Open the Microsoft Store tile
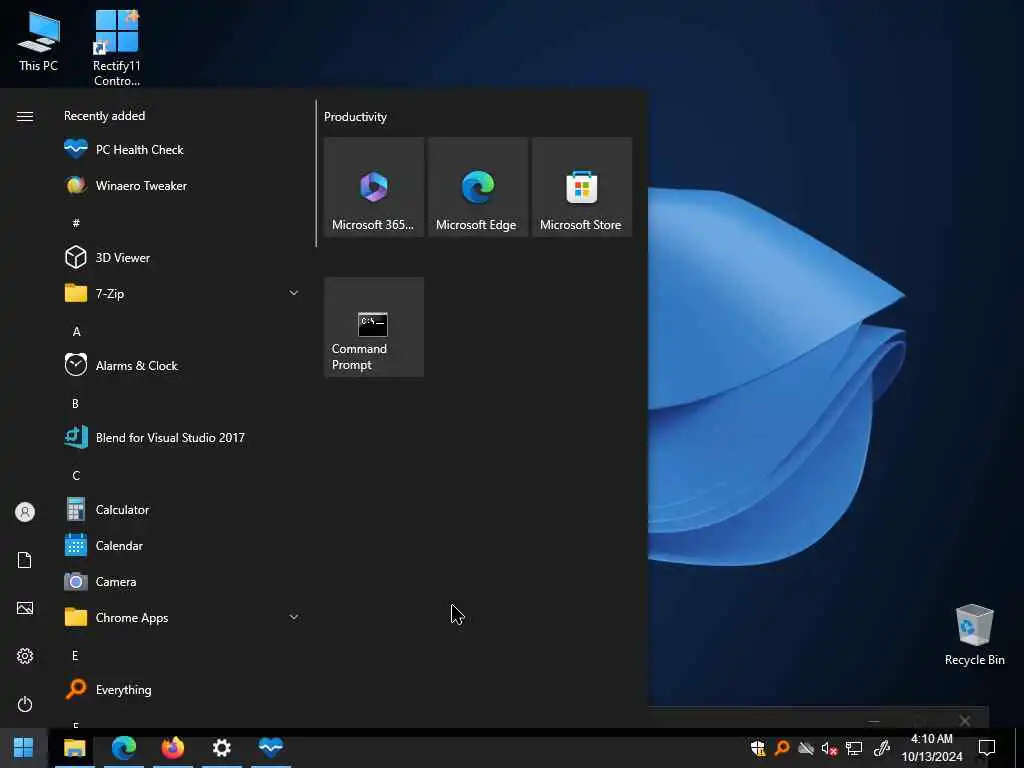 click(x=582, y=187)
